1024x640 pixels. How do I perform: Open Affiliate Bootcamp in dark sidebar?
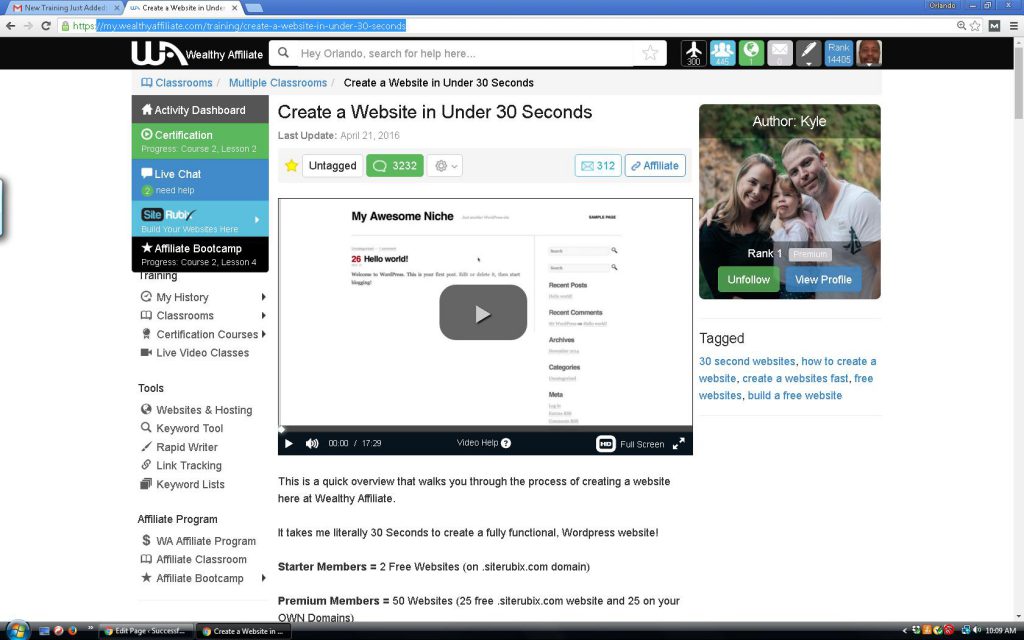(x=200, y=254)
